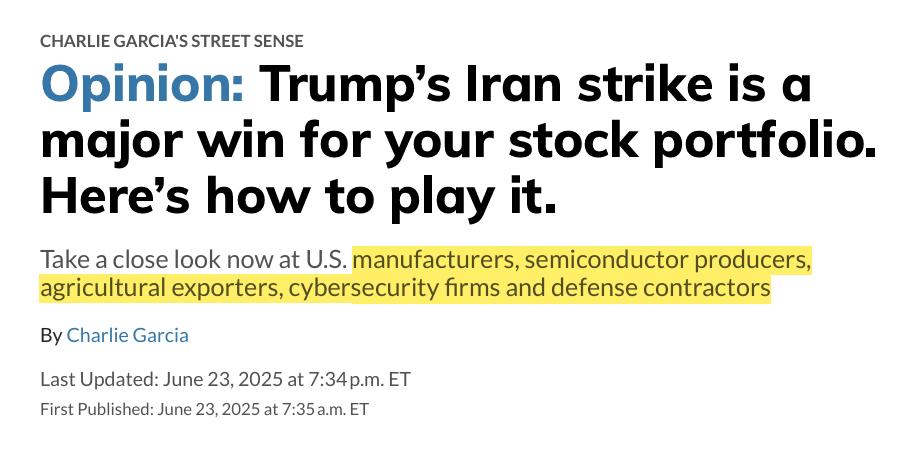The image size is (904, 455).
Task: Click the blue Opinion: label
Action: click(142, 87)
